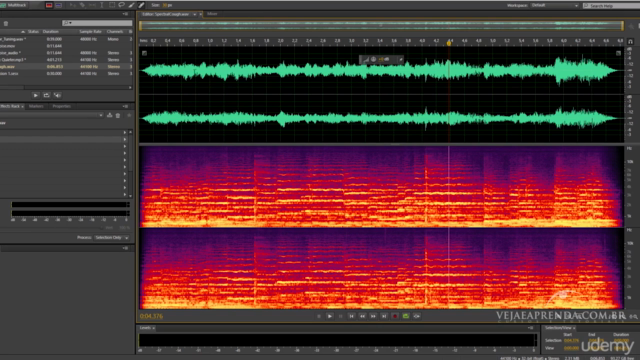
Task: Open the Editor tab file dropdown arrow
Action: 195,14
